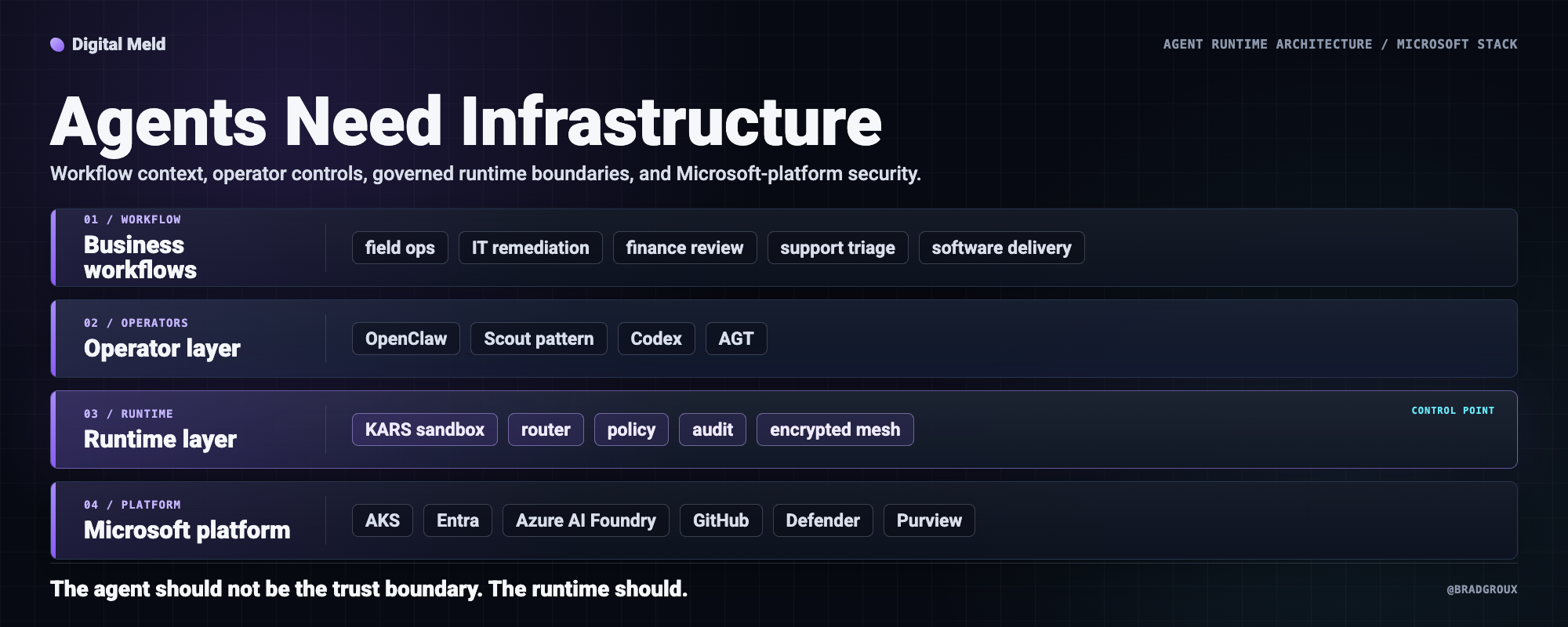Click the policy chip
Viewport: 1568px width, 627px height.
(x=631, y=429)
